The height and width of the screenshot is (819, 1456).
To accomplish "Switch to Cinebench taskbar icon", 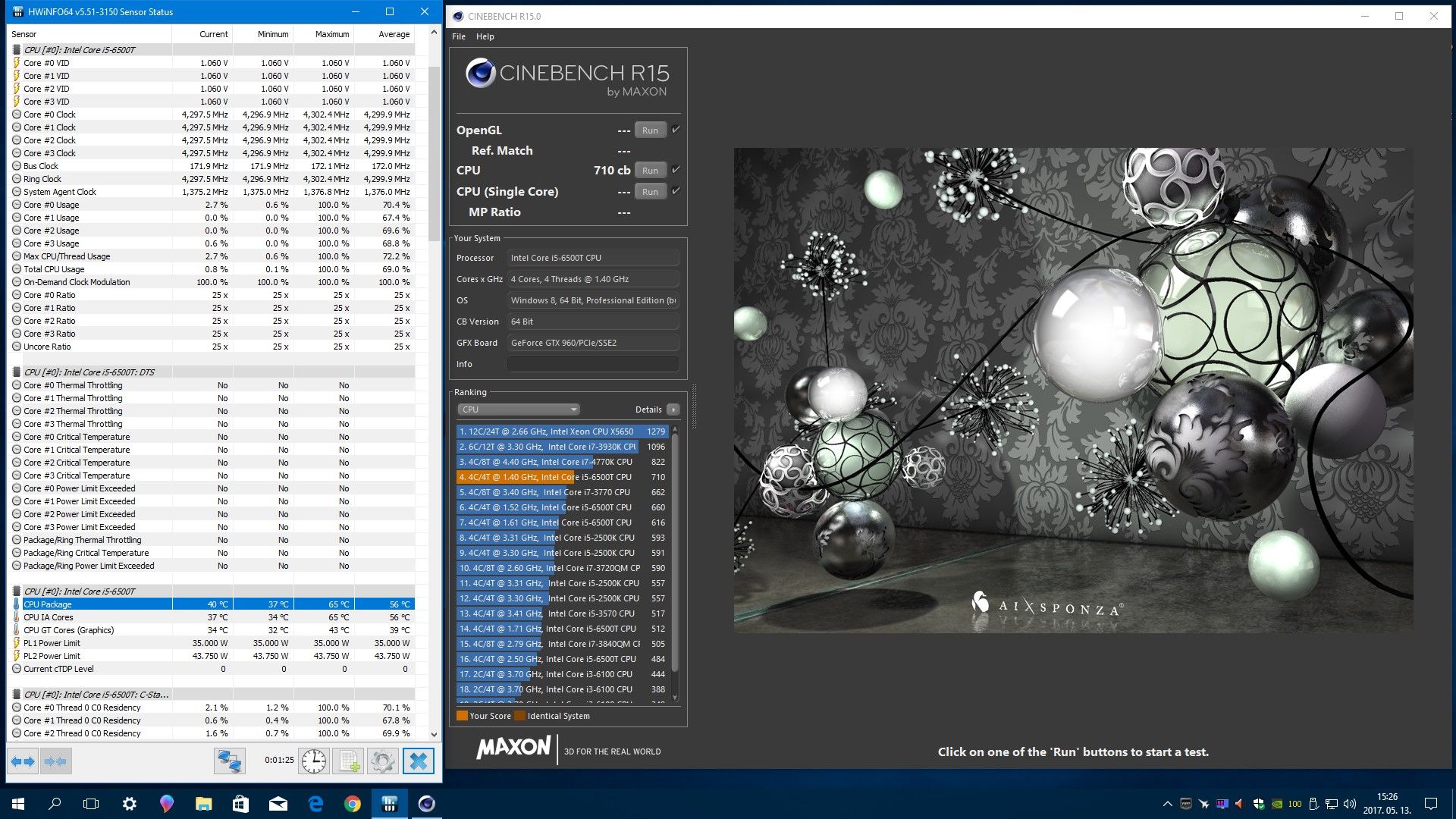I will click(426, 804).
